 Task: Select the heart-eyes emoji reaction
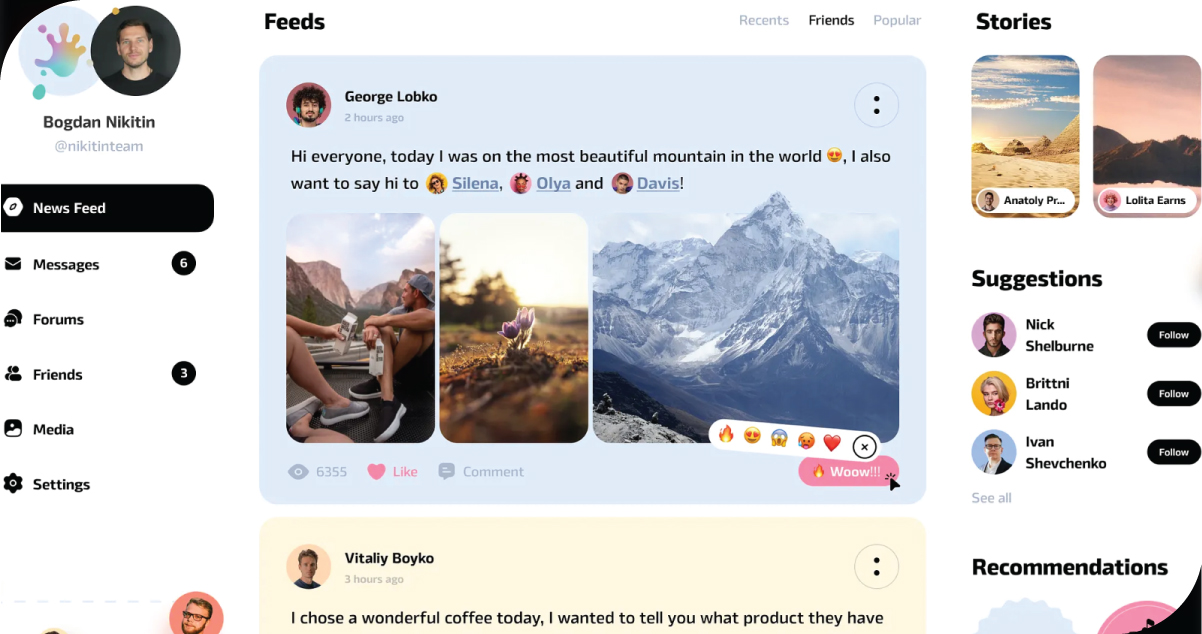(x=753, y=438)
